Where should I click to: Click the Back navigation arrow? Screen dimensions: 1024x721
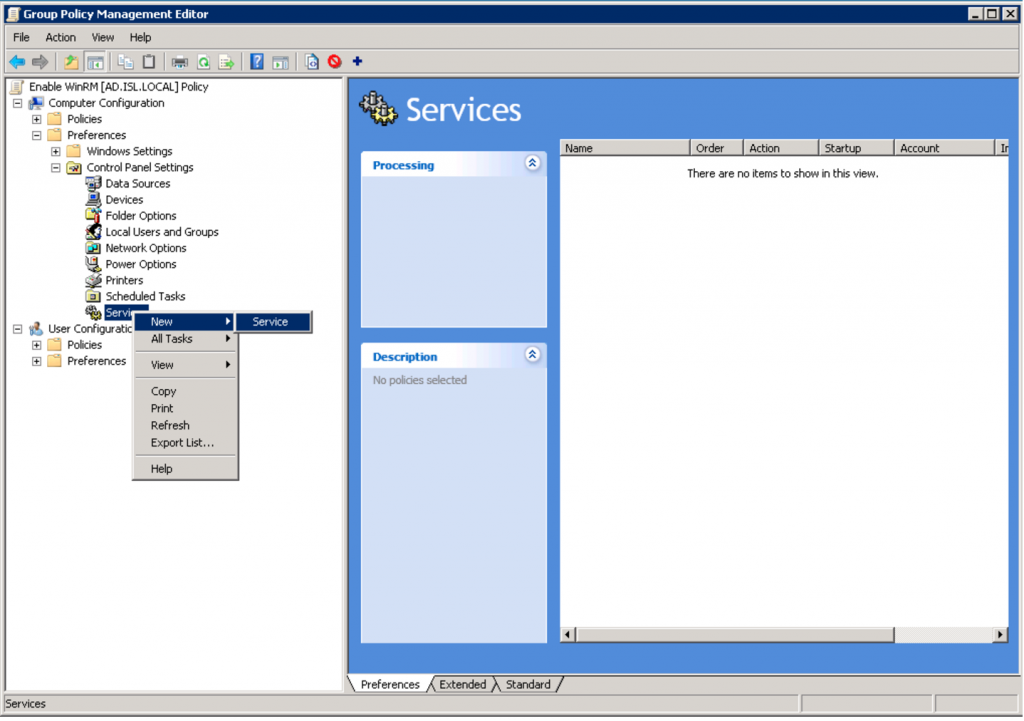tap(16, 61)
